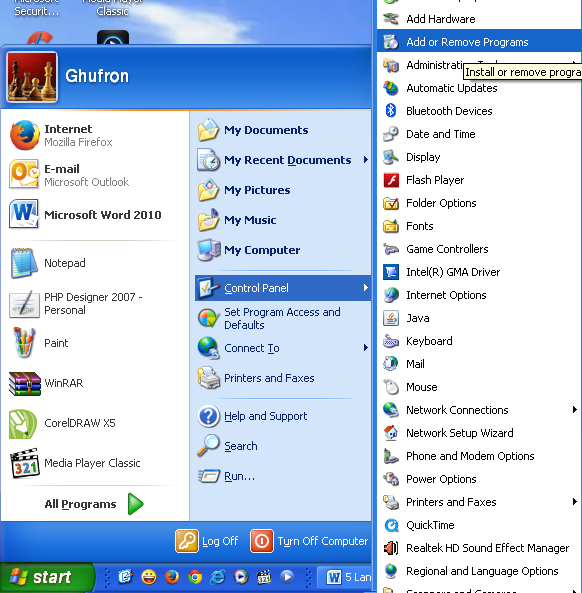This screenshot has height=593, width=582.
Task: Open Keyboard settings
Action: tap(479, 341)
